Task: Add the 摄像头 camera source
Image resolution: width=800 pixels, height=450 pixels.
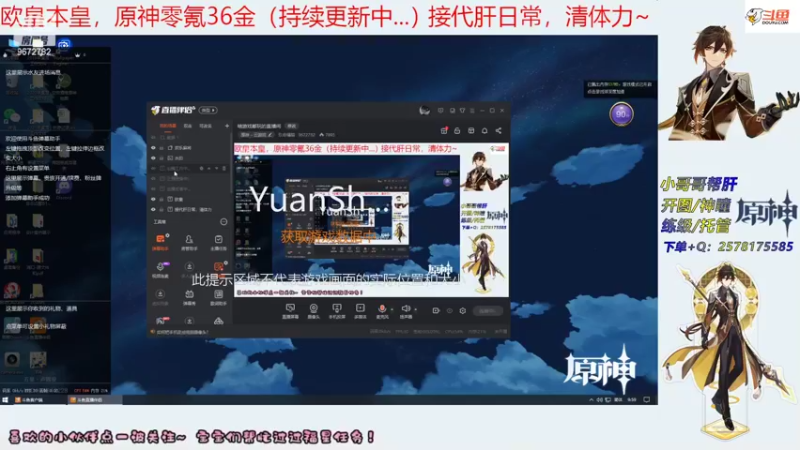Action: tap(313, 311)
